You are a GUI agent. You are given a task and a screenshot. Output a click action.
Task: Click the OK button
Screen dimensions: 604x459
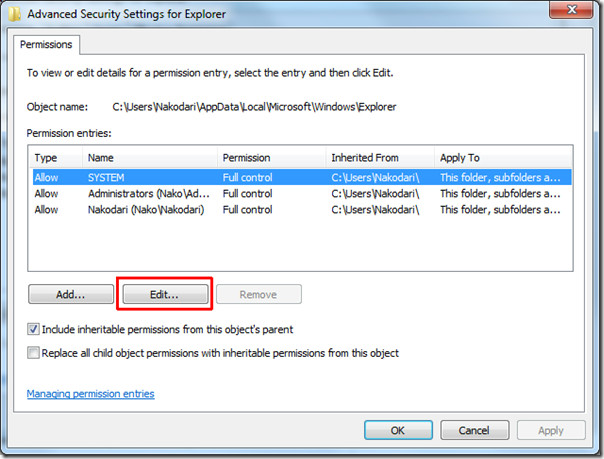coord(397,430)
